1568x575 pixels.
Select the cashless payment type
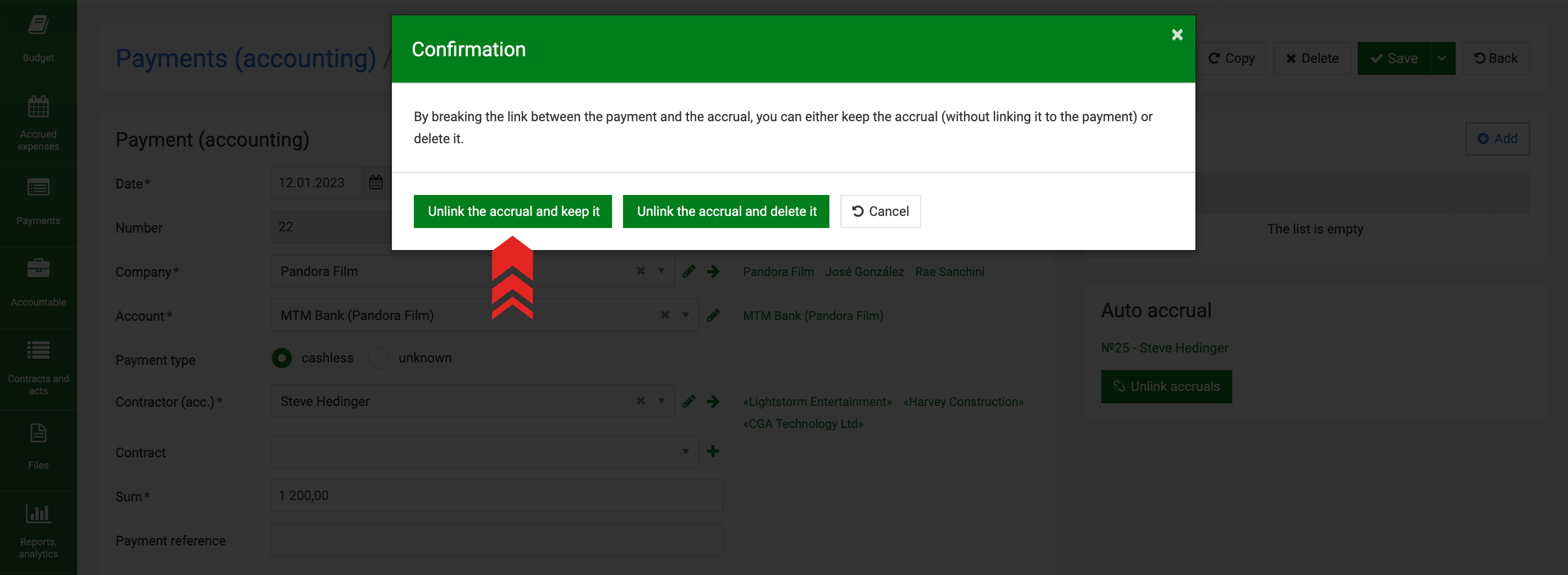282,358
